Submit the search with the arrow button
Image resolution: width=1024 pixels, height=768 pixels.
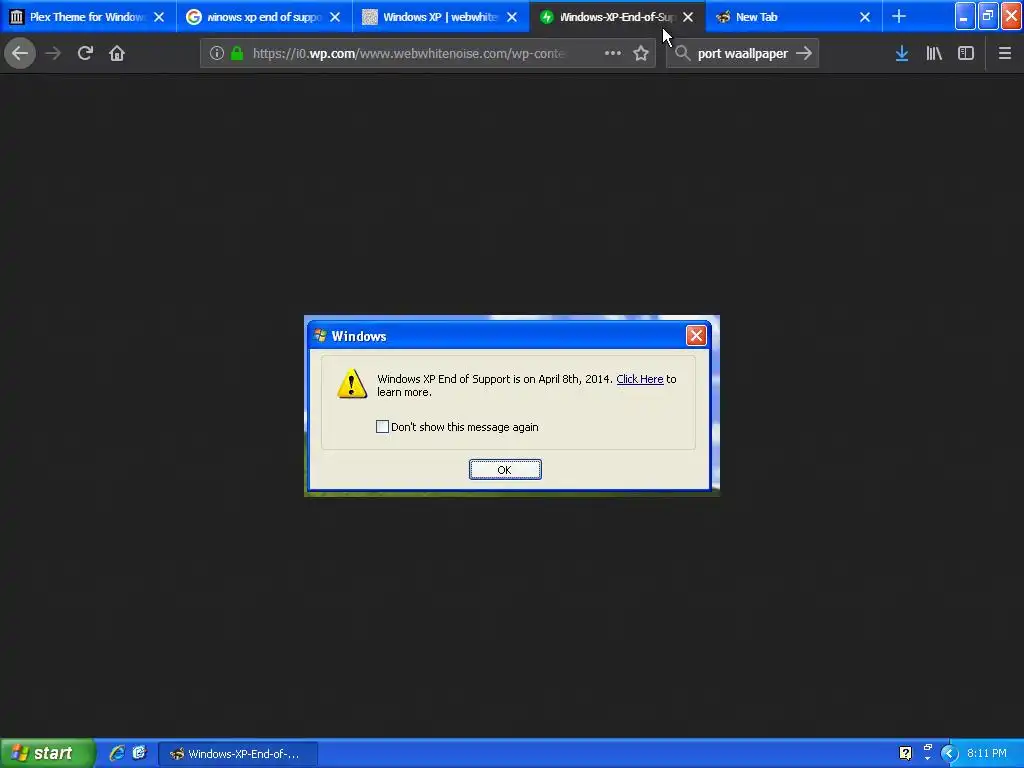[805, 53]
